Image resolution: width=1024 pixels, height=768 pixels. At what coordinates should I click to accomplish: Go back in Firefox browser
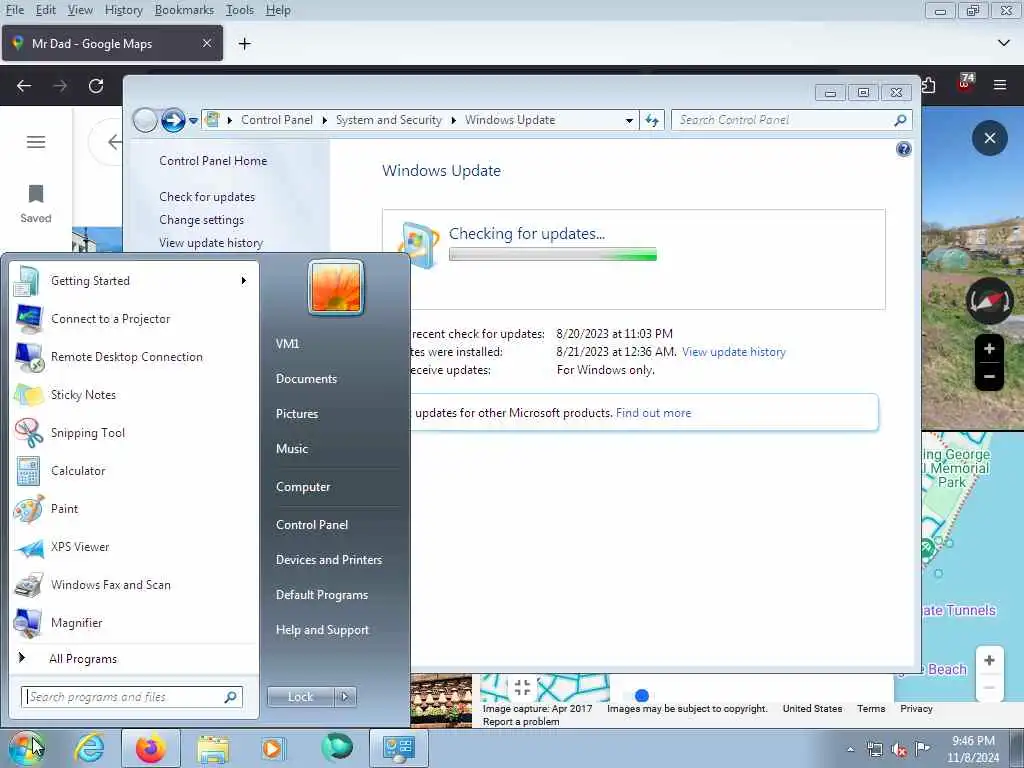click(24, 86)
